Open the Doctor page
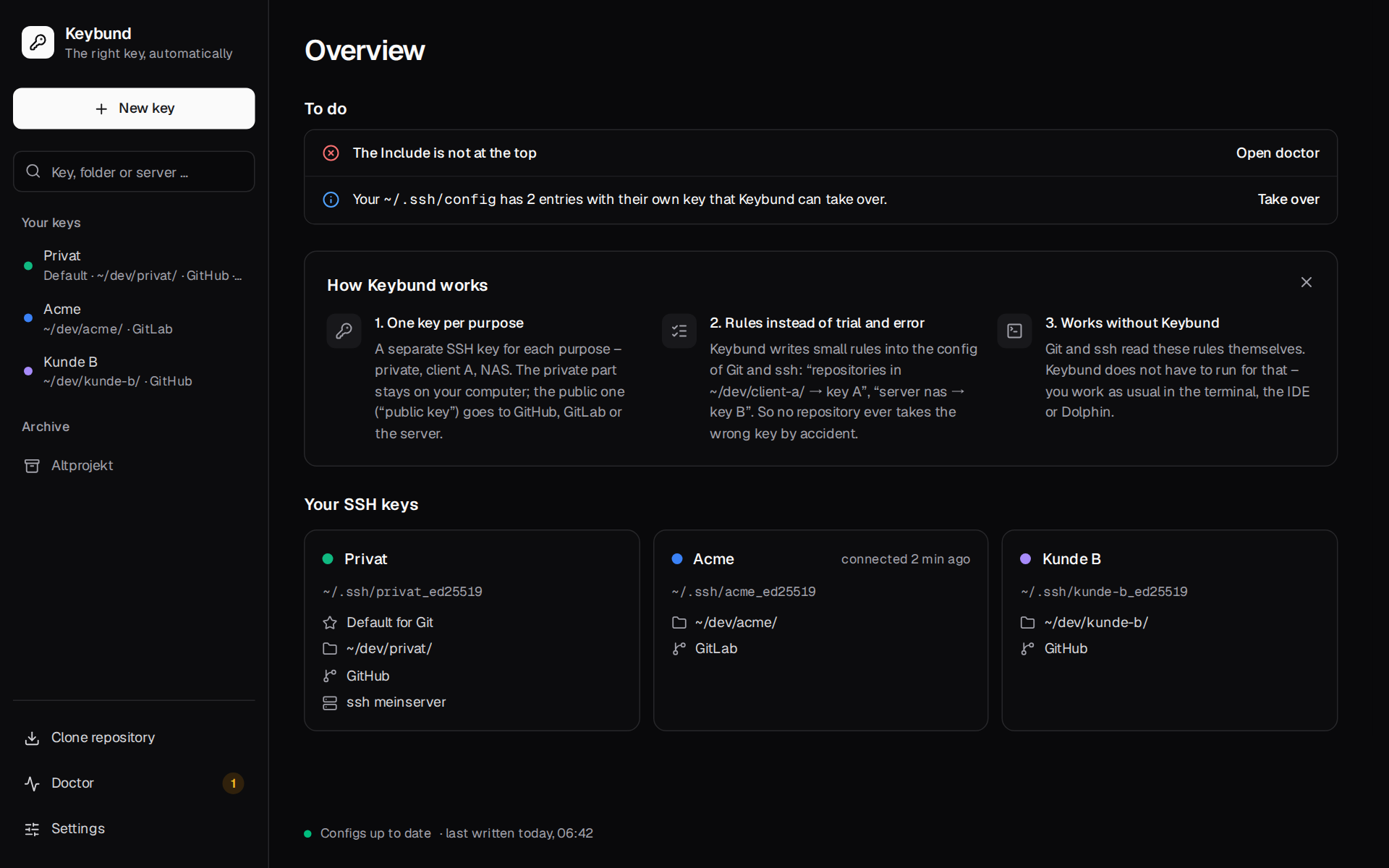 [134, 783]
